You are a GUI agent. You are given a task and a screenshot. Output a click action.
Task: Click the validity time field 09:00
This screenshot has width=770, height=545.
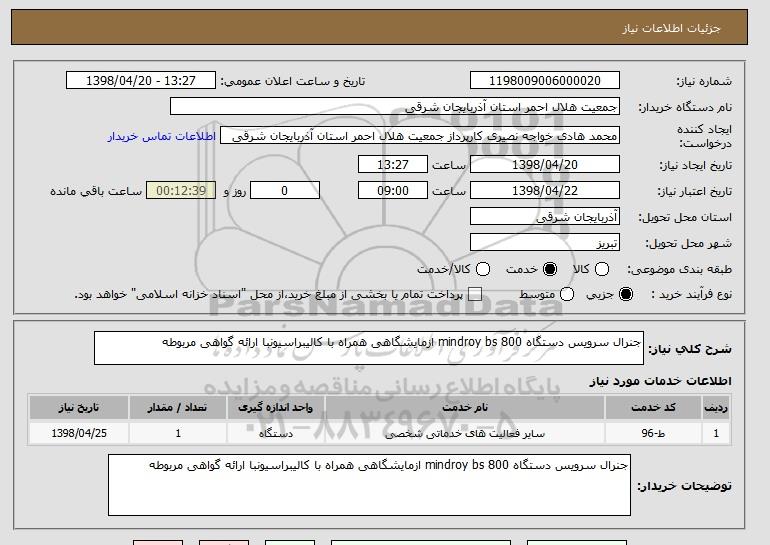393,191
